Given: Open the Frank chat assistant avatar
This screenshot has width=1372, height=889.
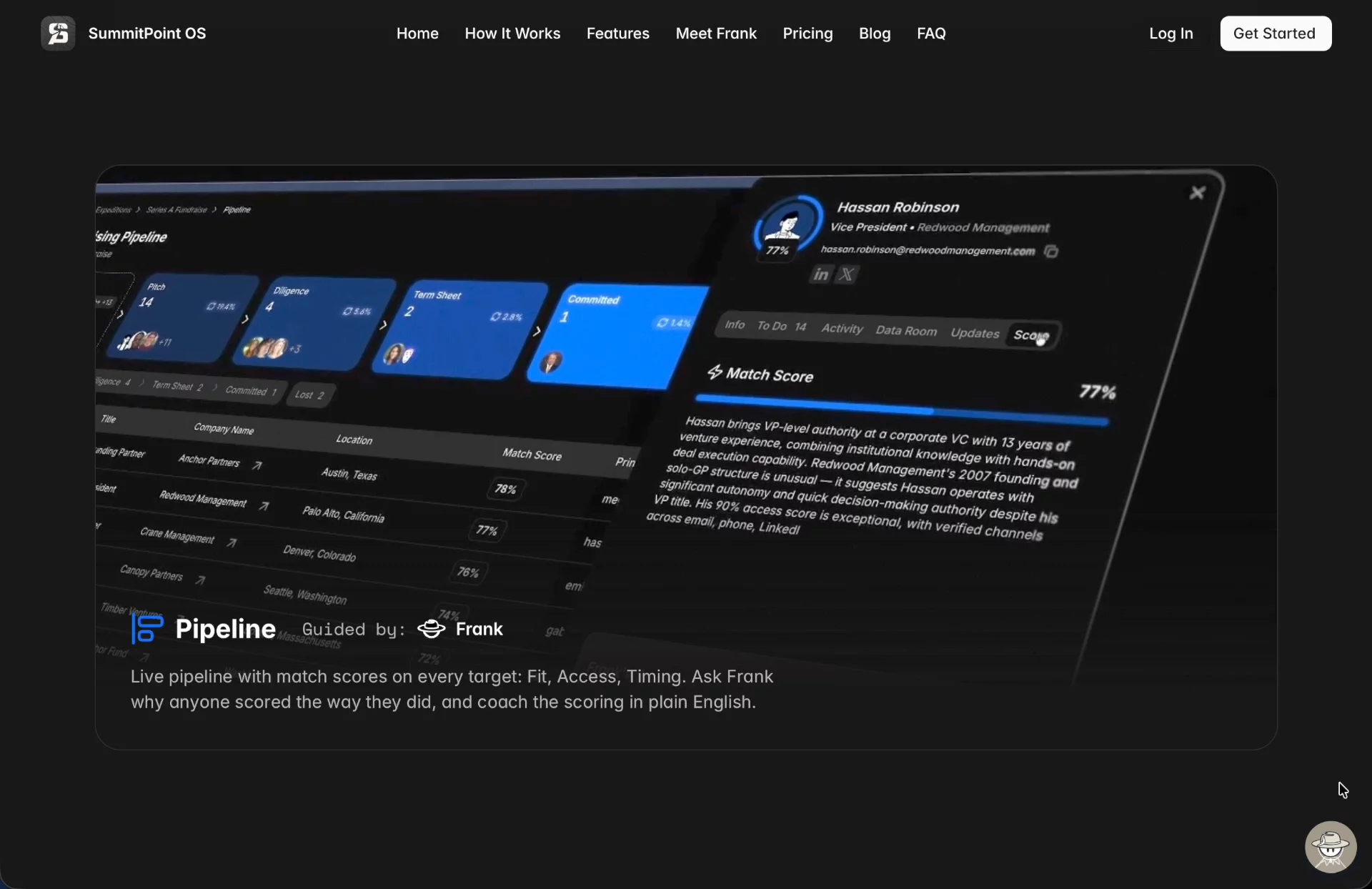Looking at the screenshot, I should click(x=1331, y=847).
